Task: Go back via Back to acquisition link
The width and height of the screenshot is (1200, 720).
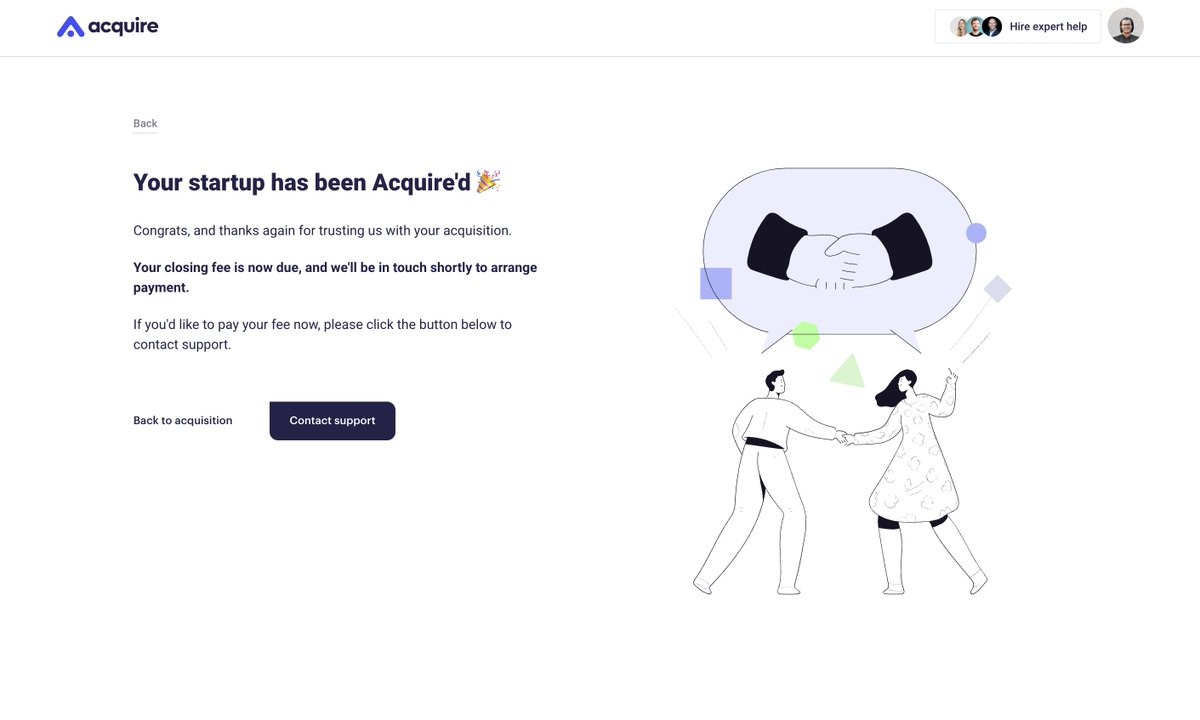Action: pos(183,421)
